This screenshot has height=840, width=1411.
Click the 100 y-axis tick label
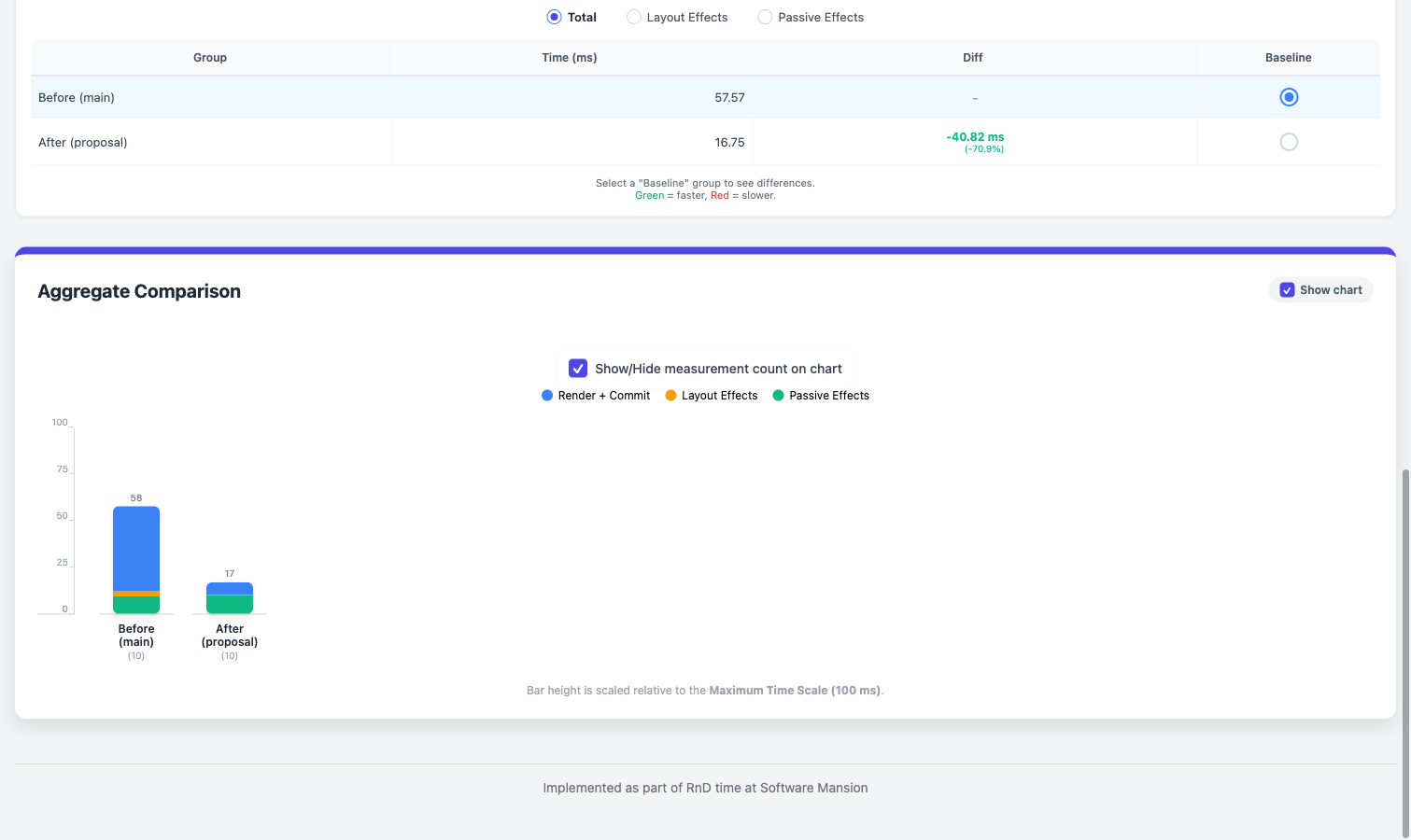[60, 423]
